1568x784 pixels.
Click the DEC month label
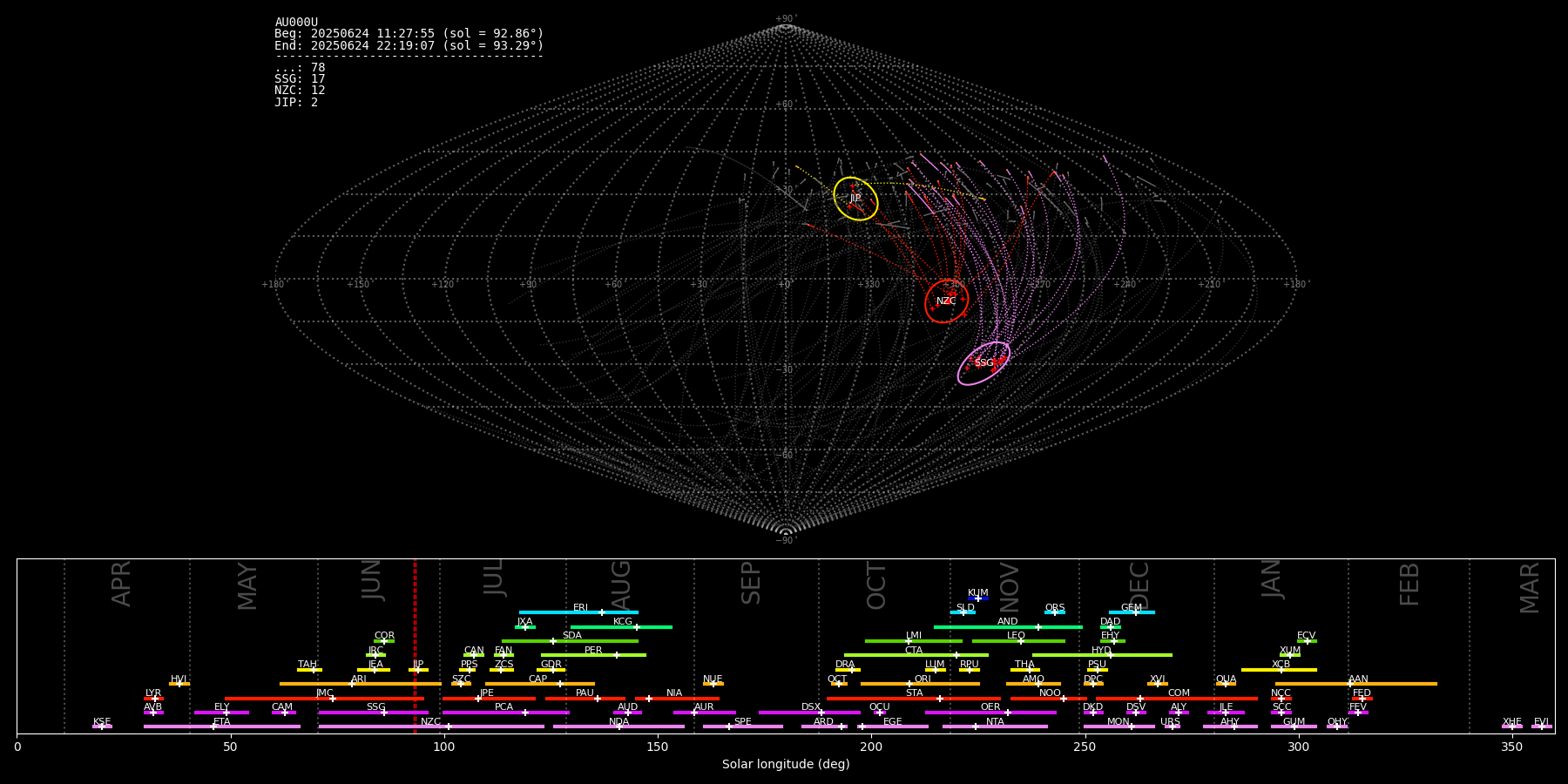coord(1139,585)
